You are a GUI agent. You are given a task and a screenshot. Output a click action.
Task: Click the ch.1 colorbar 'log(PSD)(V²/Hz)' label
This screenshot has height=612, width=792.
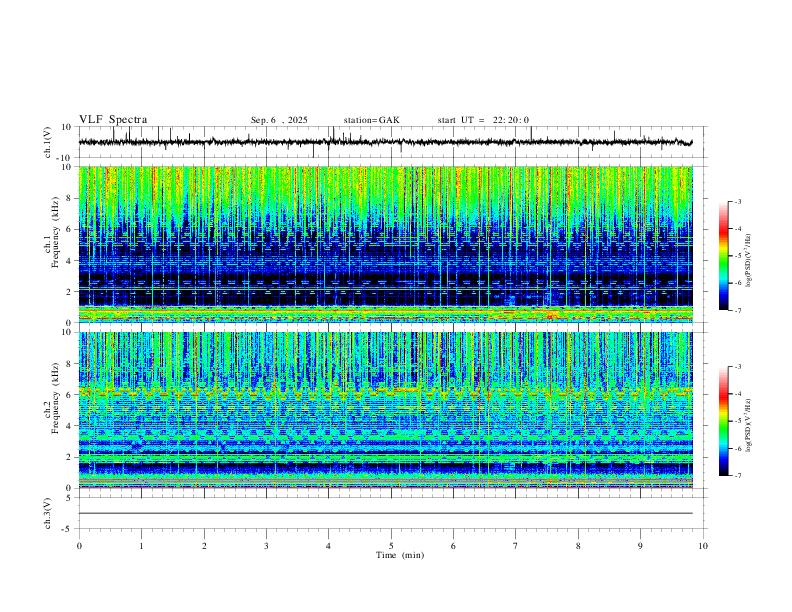coord(749,261)
